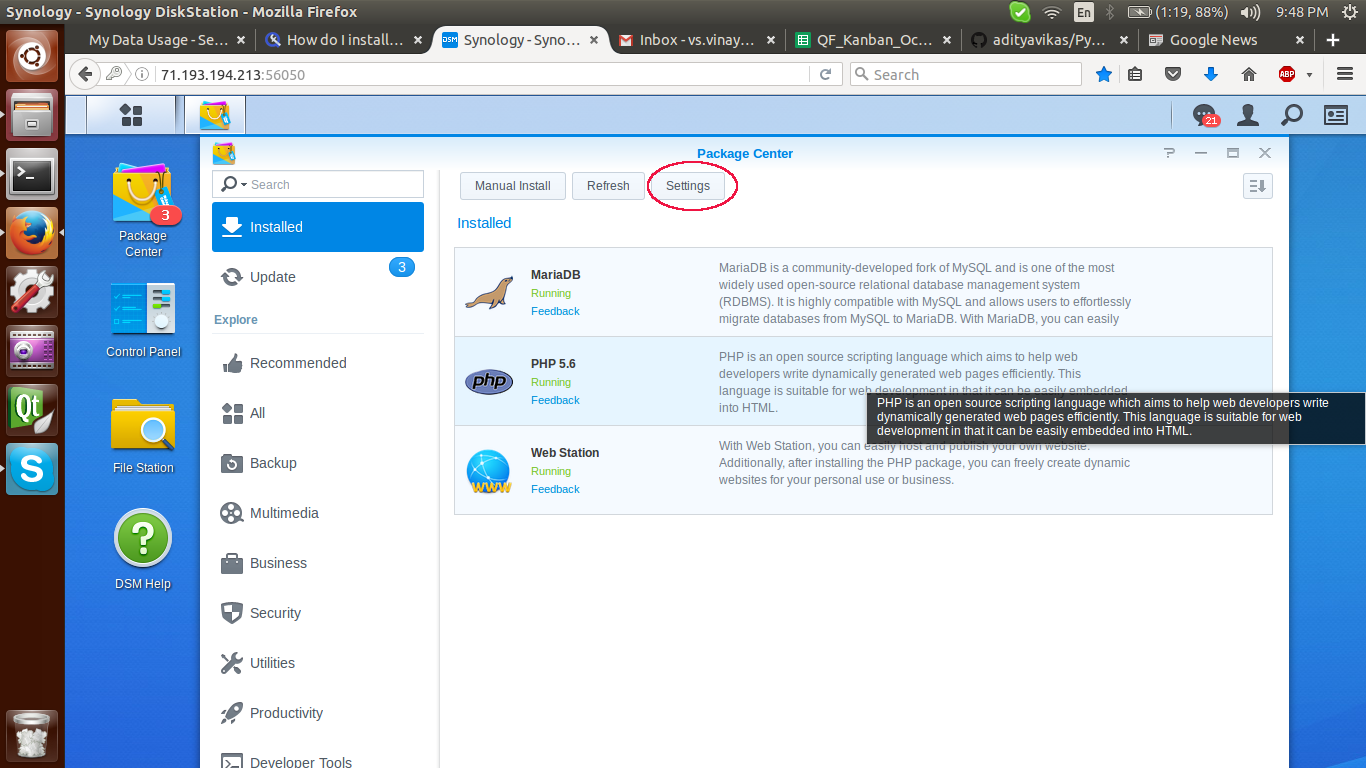This screenshot has width=1366, height=768.
Task: Open All packages category
Action: tap(318, 413)
